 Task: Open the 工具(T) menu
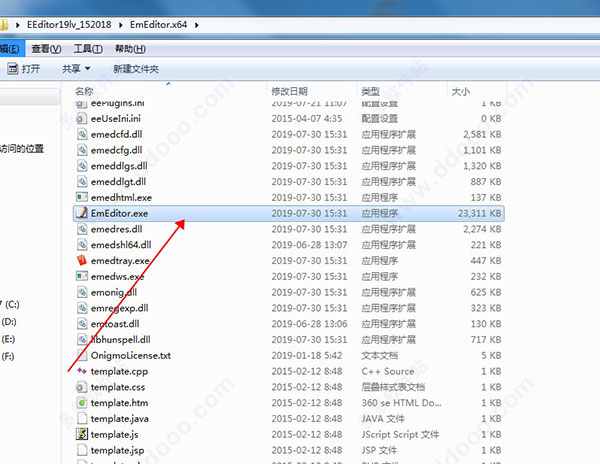[x=88, y=49]
